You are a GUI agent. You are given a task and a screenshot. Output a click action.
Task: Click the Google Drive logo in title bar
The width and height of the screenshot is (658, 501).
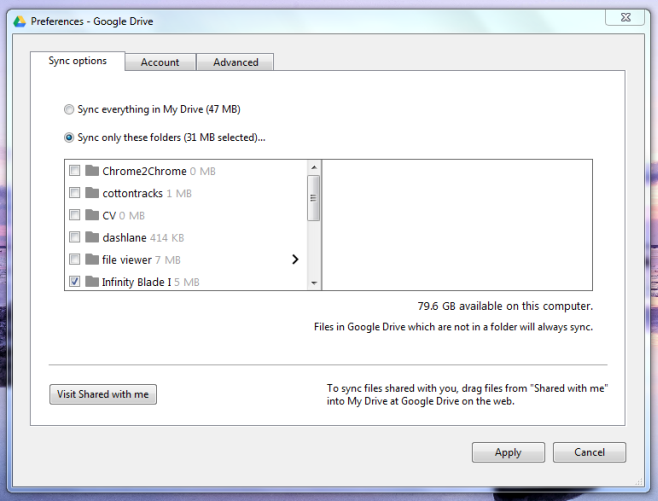click(19, 21)
